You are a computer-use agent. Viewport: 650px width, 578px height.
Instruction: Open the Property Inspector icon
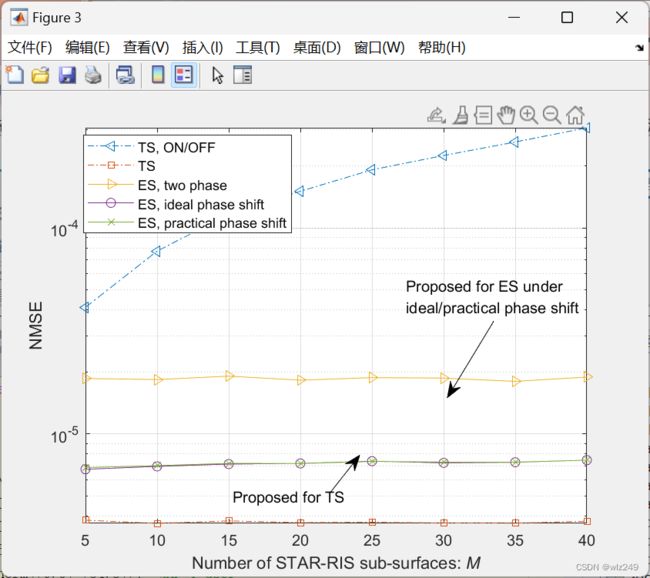[243, 75]
